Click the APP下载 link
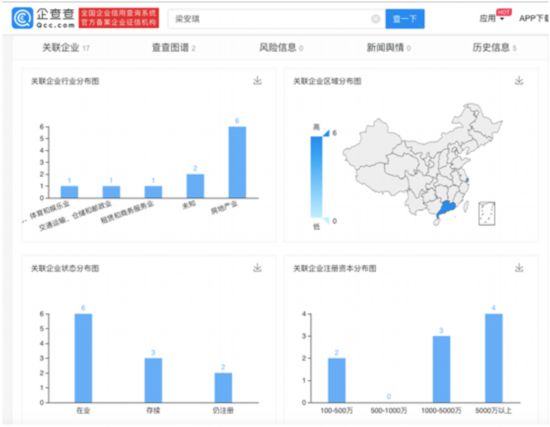 pos(534,18)
